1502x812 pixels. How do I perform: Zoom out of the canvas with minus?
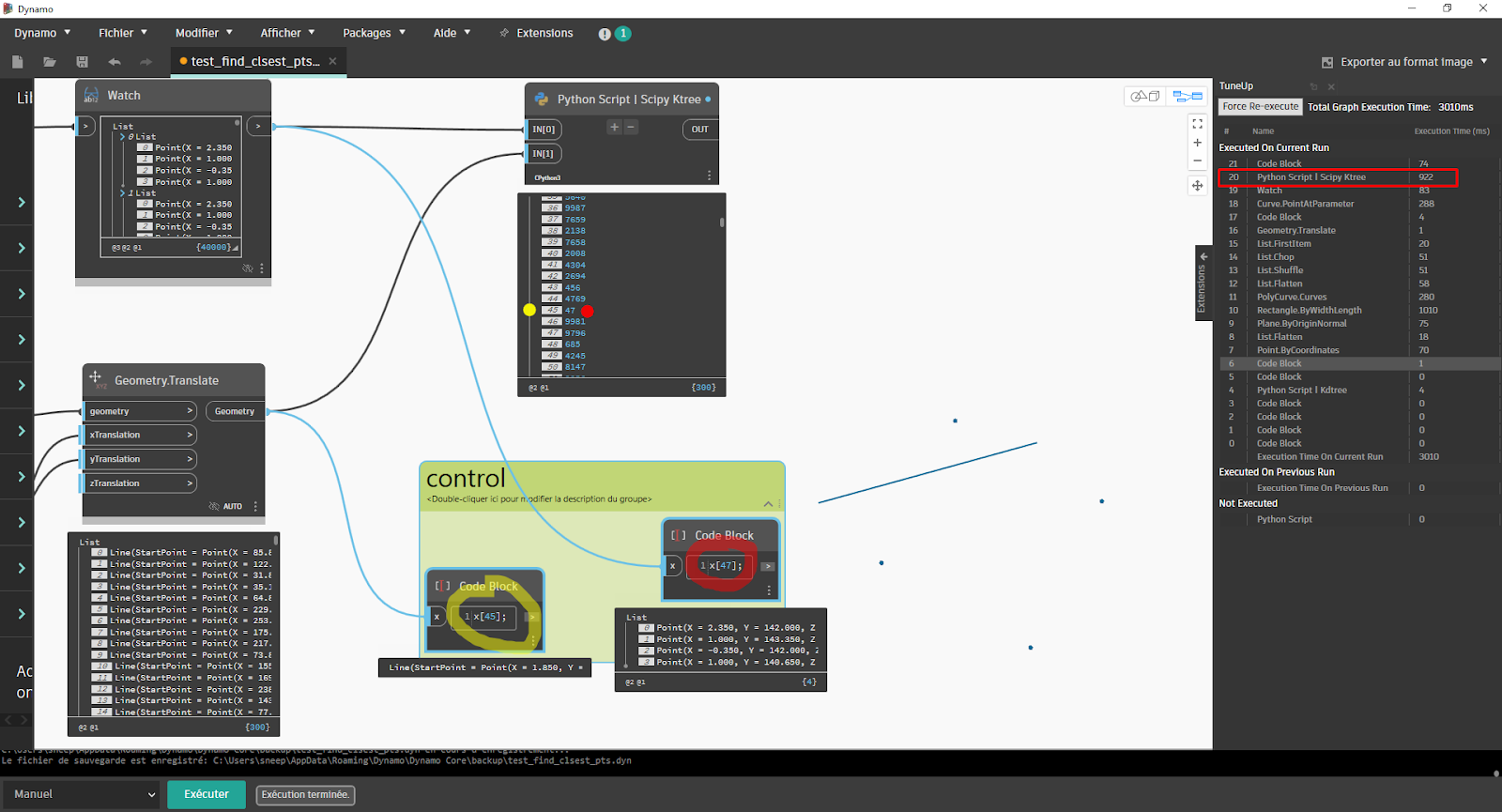[x=1197, y=161]
